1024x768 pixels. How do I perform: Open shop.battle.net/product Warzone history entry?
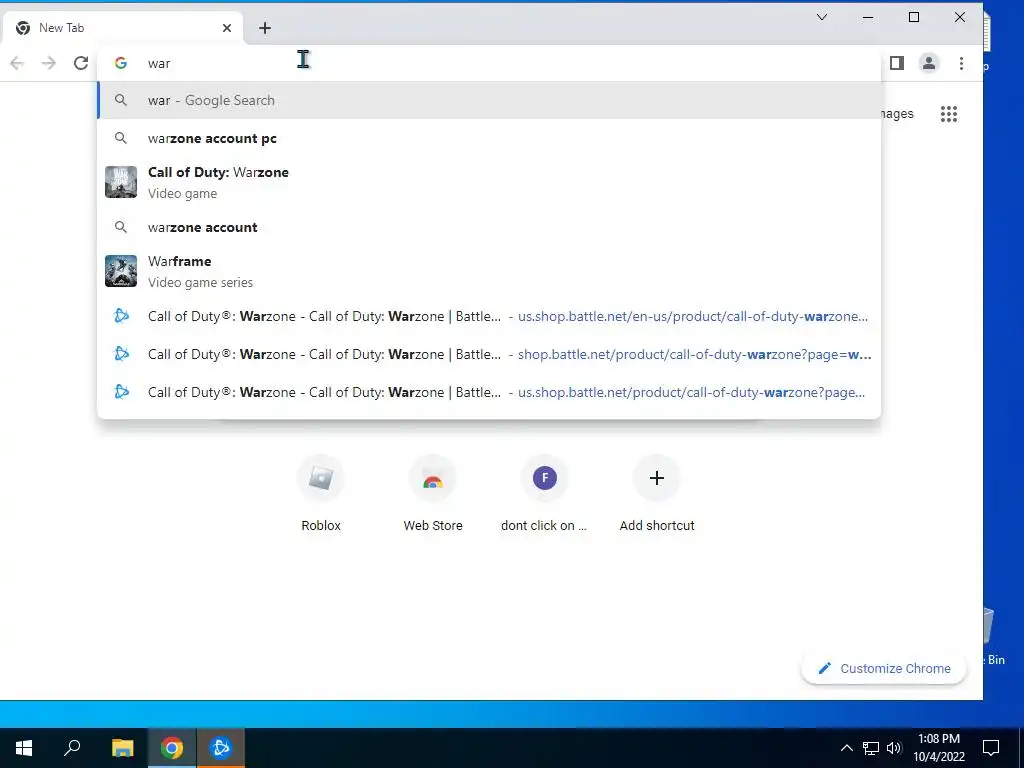488,355
